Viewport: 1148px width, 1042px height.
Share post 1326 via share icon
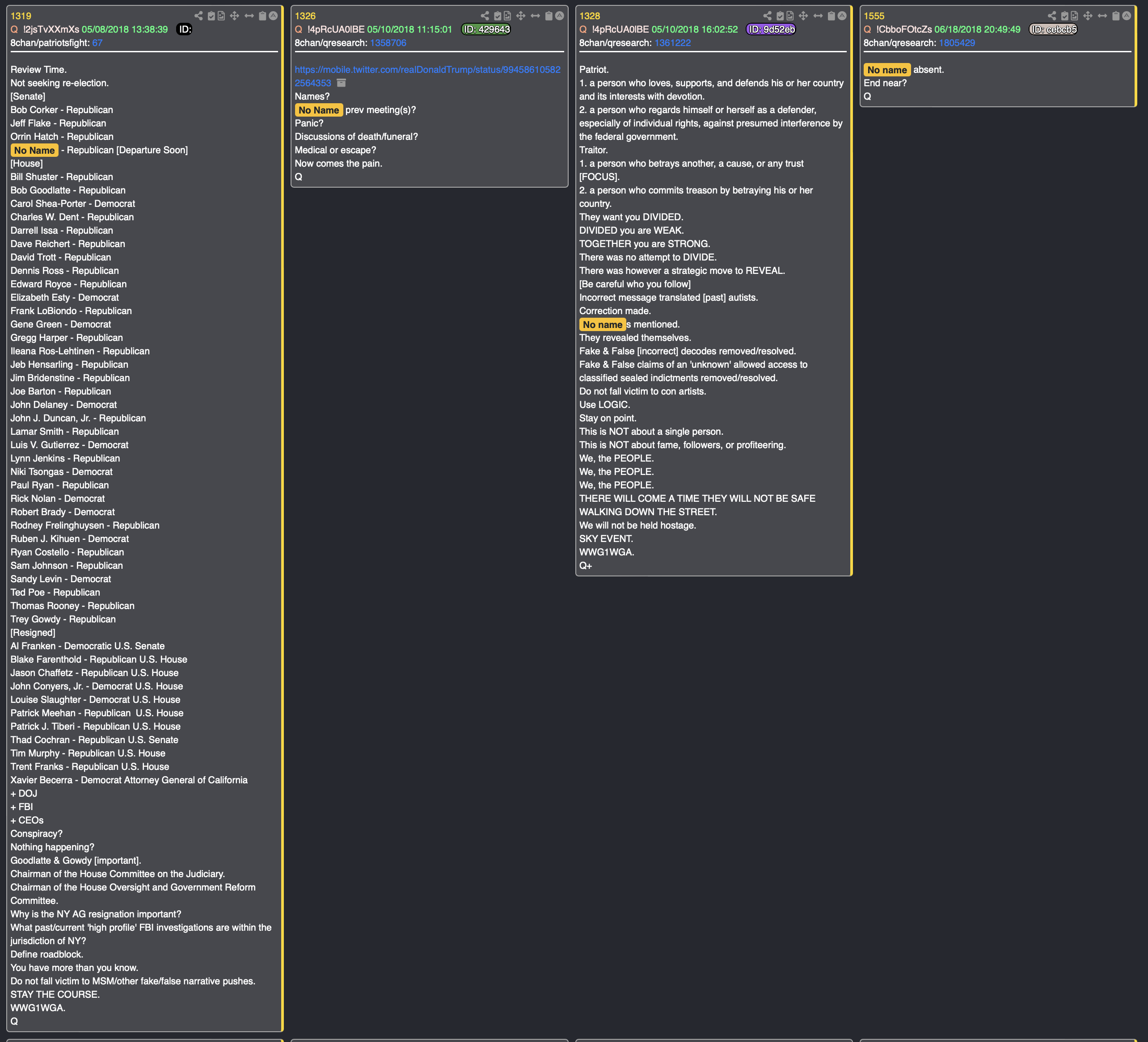tap(485, 16)
